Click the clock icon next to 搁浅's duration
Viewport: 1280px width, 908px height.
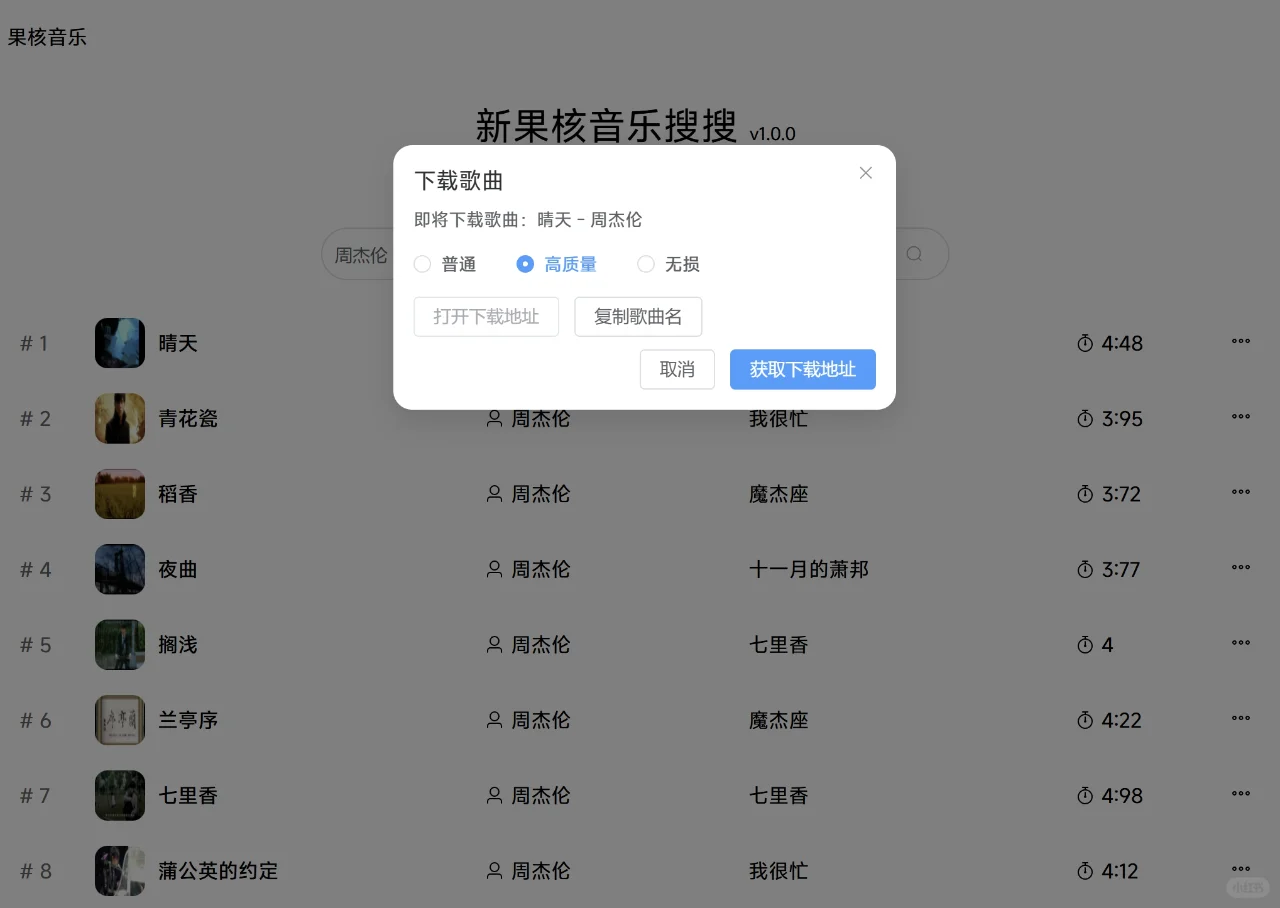coord(1085,644)
